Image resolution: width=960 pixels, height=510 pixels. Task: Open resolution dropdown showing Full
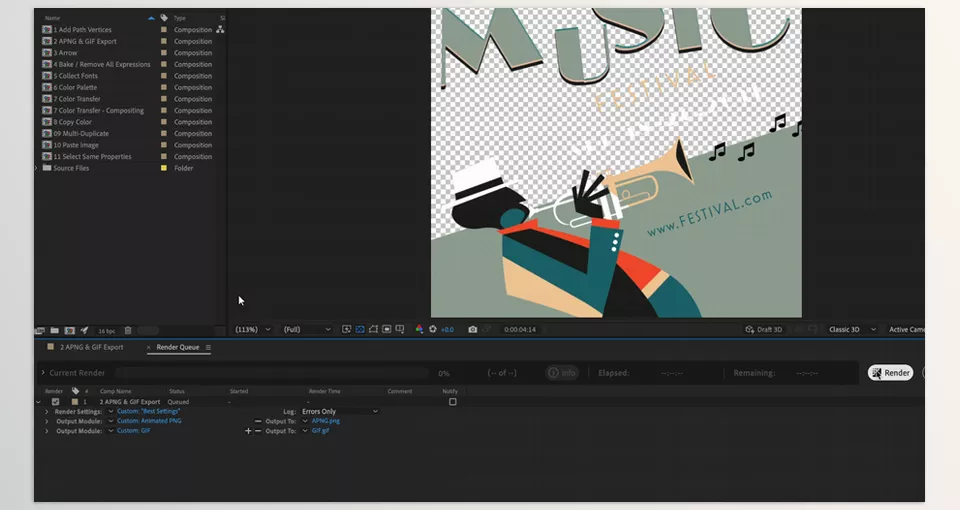point(307,329)
